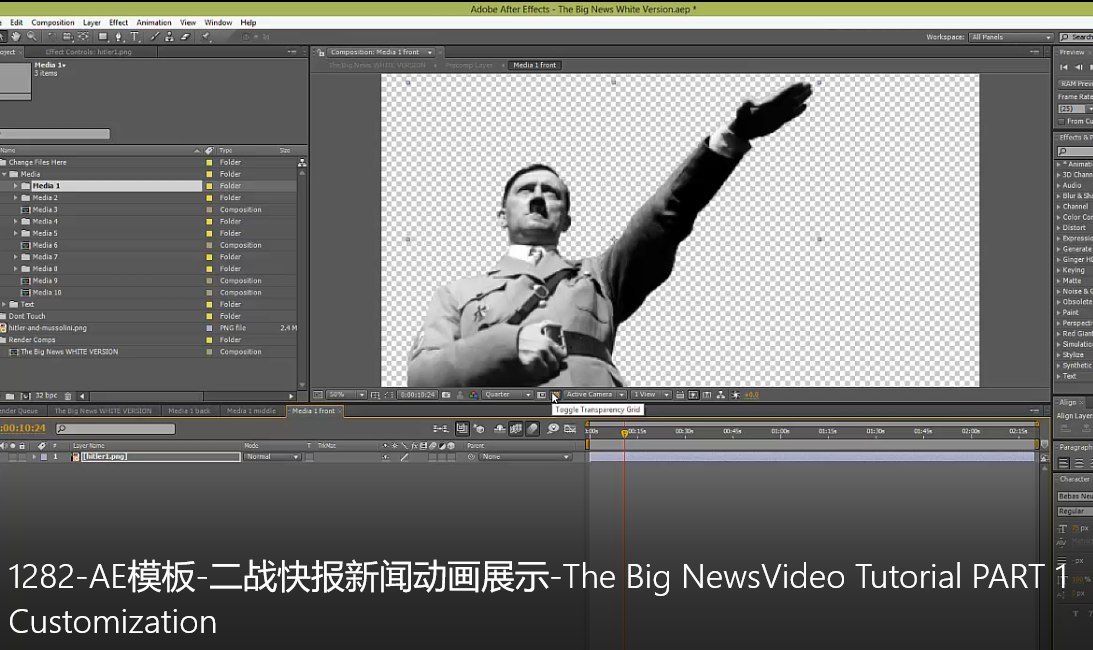Open the All Panels workspace dropdown
The height and width of the screenshot is (650, 1093).
1011,37
